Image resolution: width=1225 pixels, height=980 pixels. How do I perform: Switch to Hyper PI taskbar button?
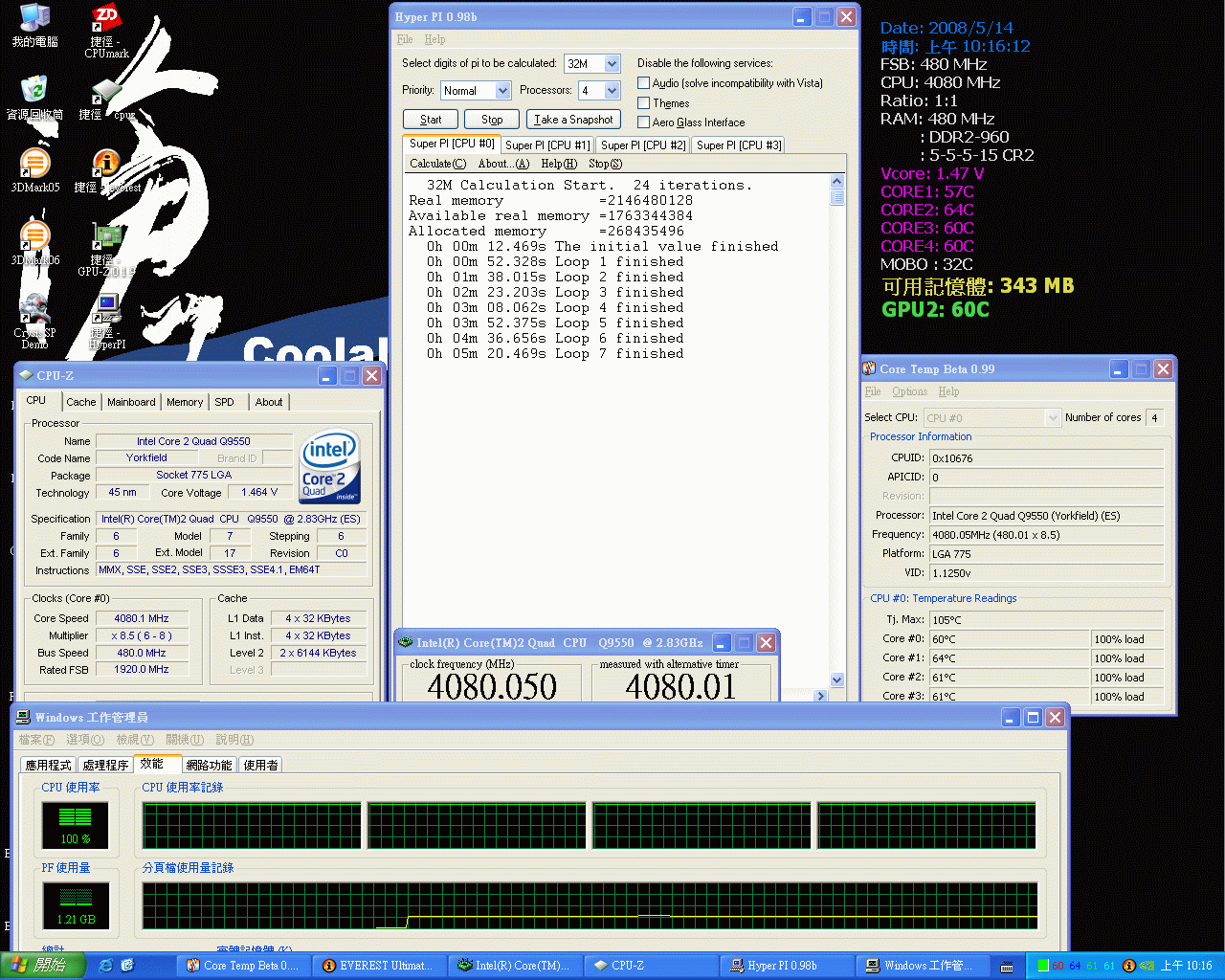point(789,966)
